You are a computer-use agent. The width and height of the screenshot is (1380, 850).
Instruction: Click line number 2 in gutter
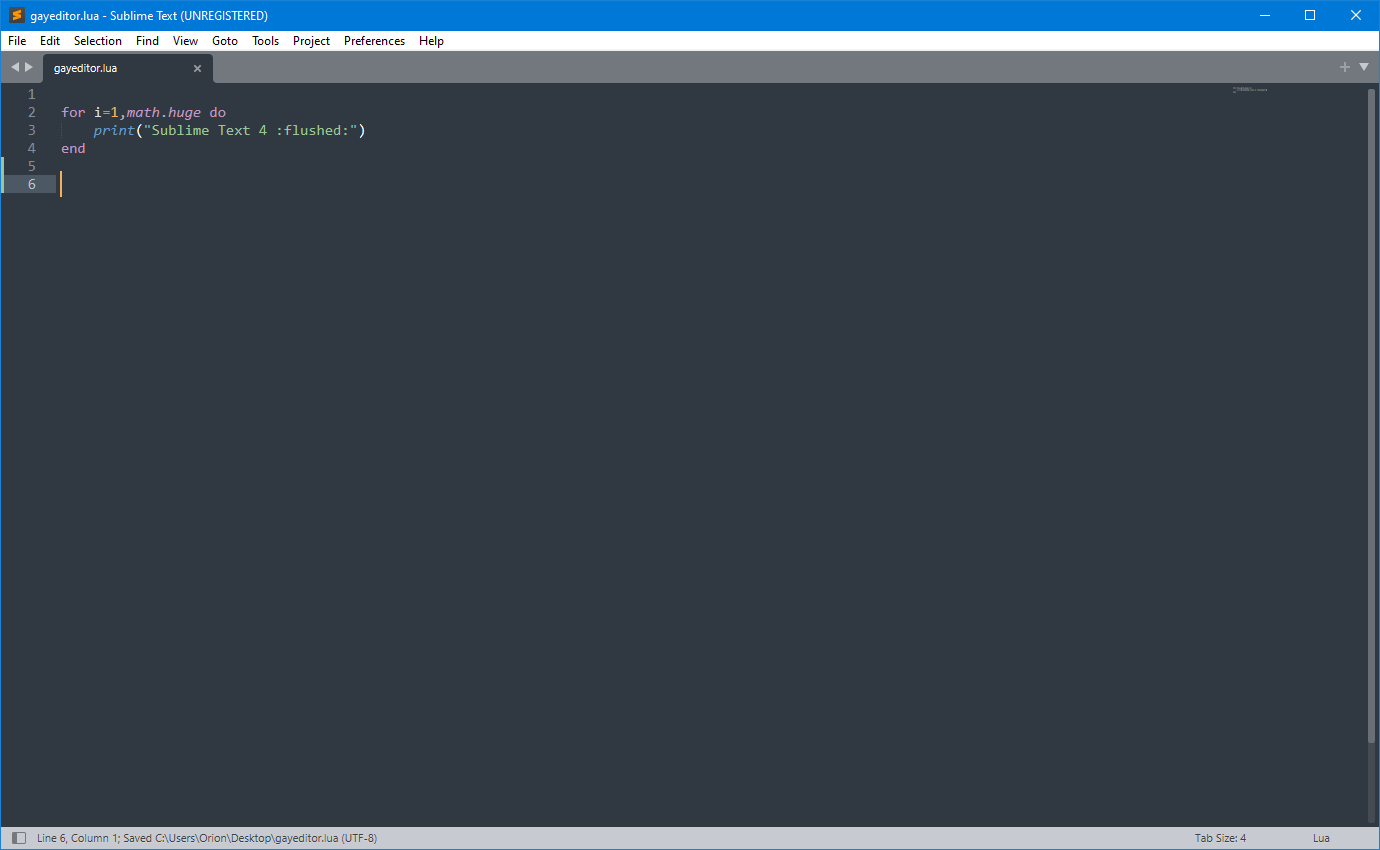31,112
